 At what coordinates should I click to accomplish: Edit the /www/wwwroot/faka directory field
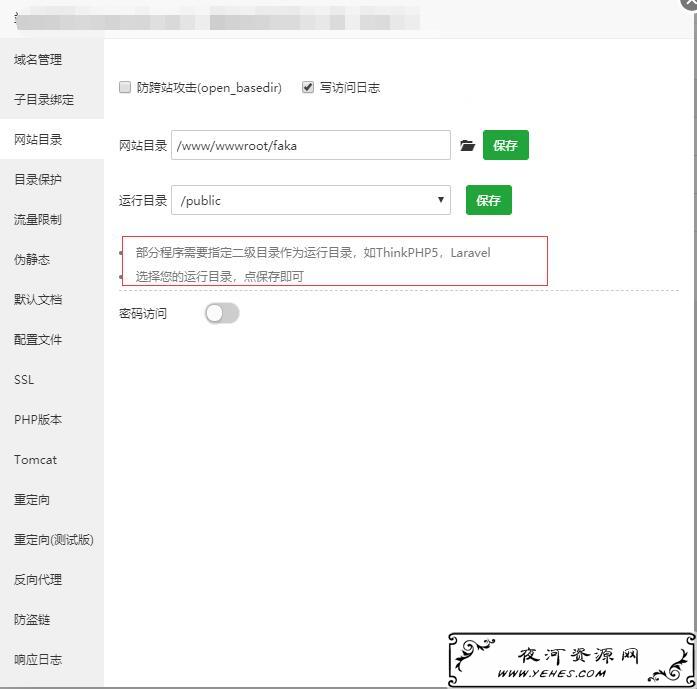click(x=311, y=145)
